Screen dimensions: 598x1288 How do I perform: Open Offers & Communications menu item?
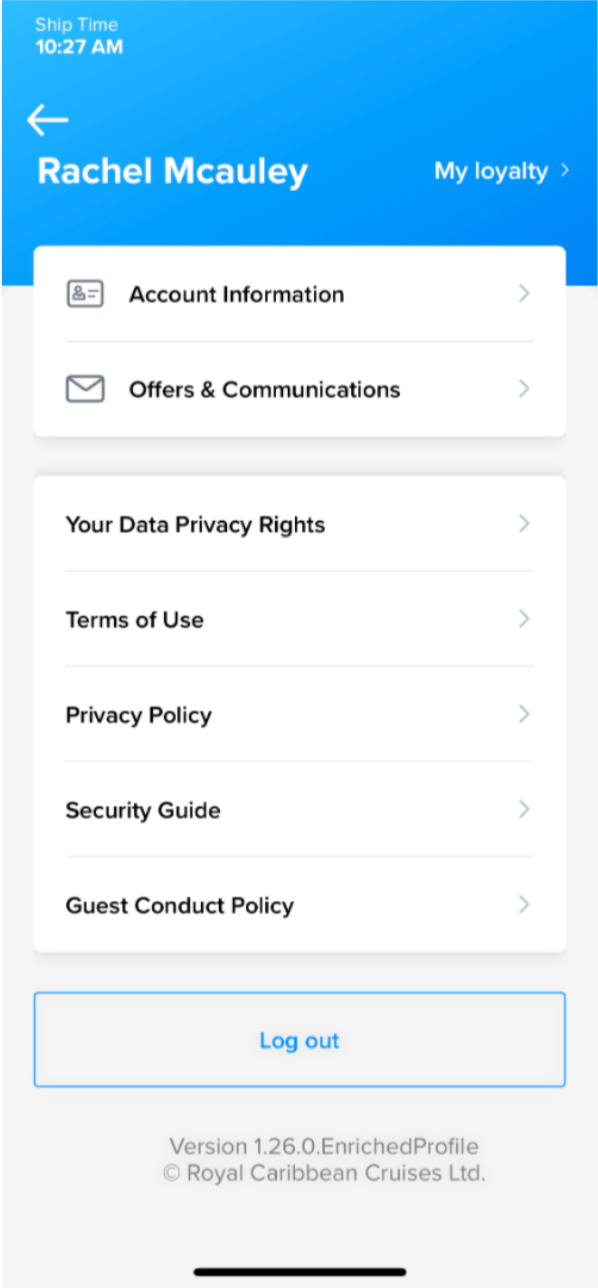[299, 389]
